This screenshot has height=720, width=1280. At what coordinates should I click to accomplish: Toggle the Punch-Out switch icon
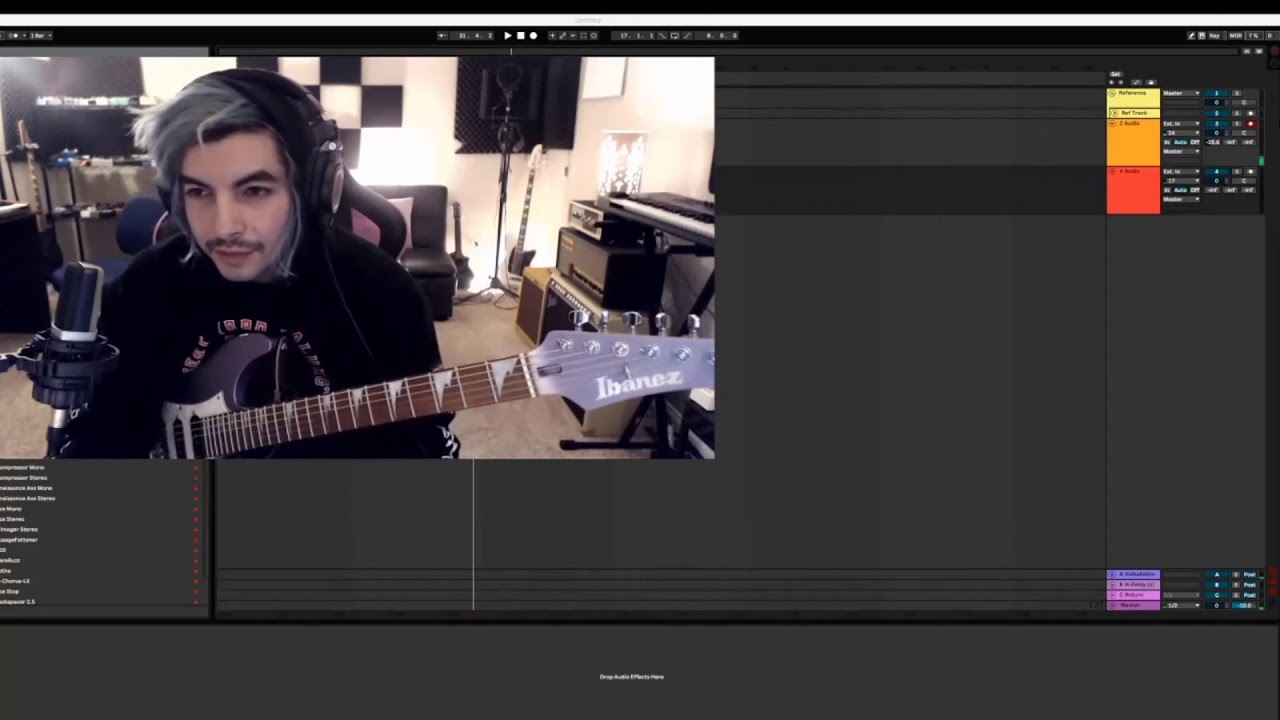point(687,35)
